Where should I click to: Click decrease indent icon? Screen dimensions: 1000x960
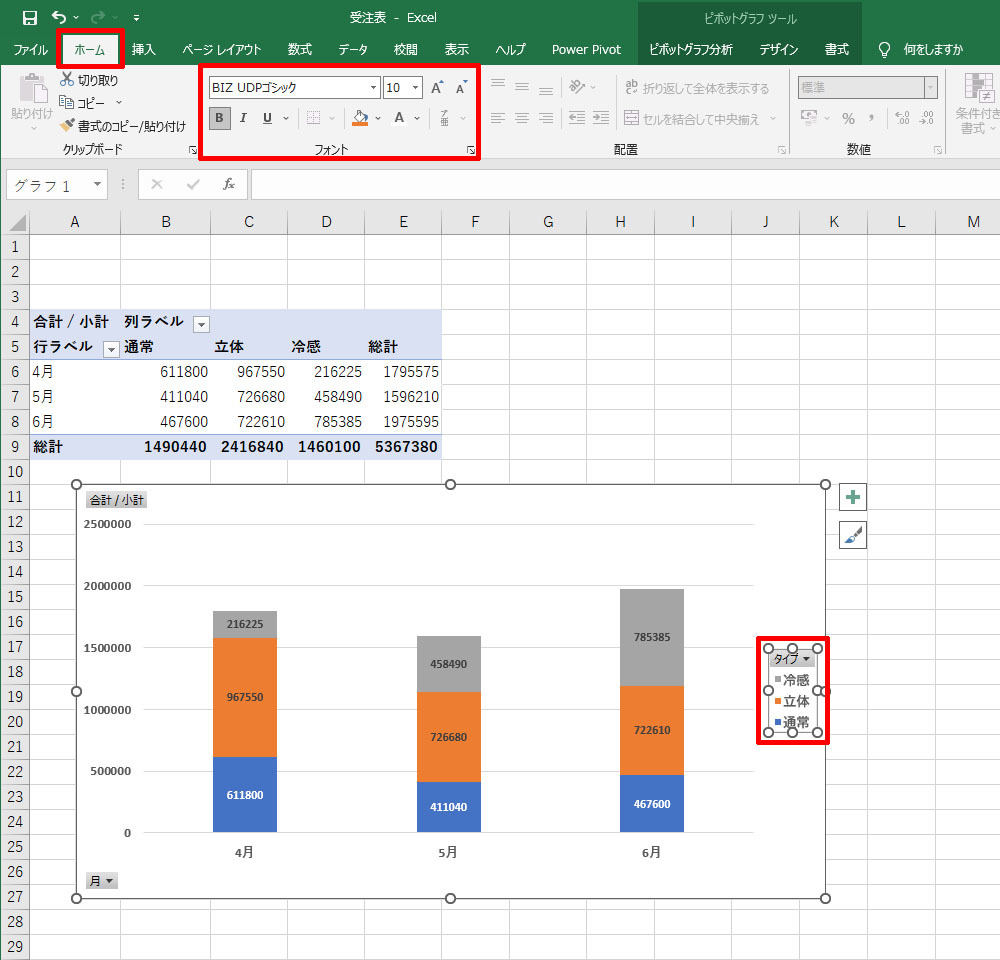click(577, 118)
